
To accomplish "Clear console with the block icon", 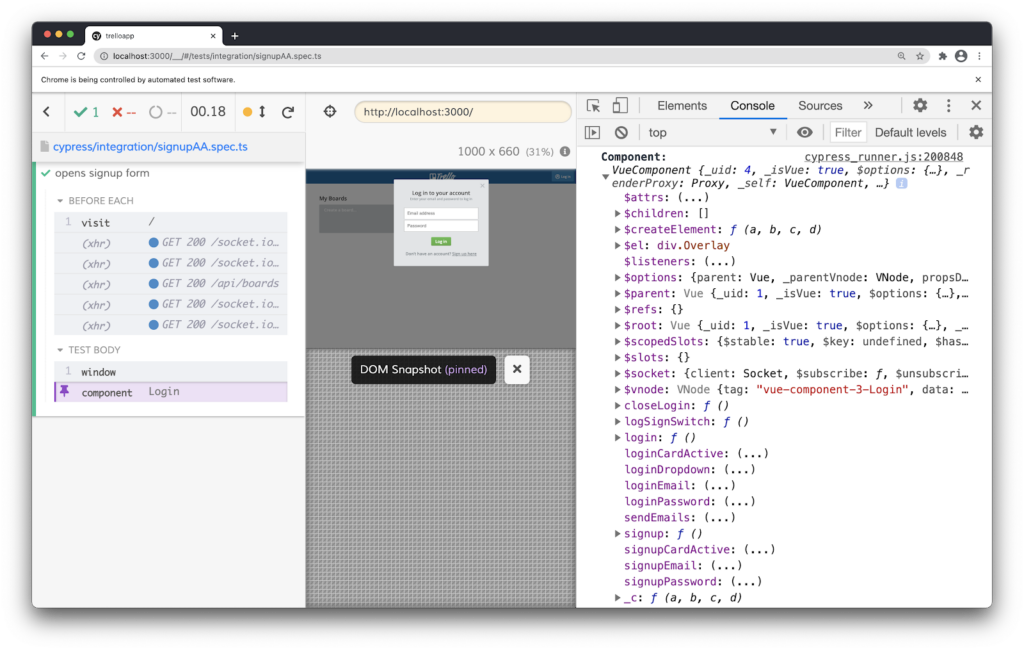I will (x=621, y=132).
